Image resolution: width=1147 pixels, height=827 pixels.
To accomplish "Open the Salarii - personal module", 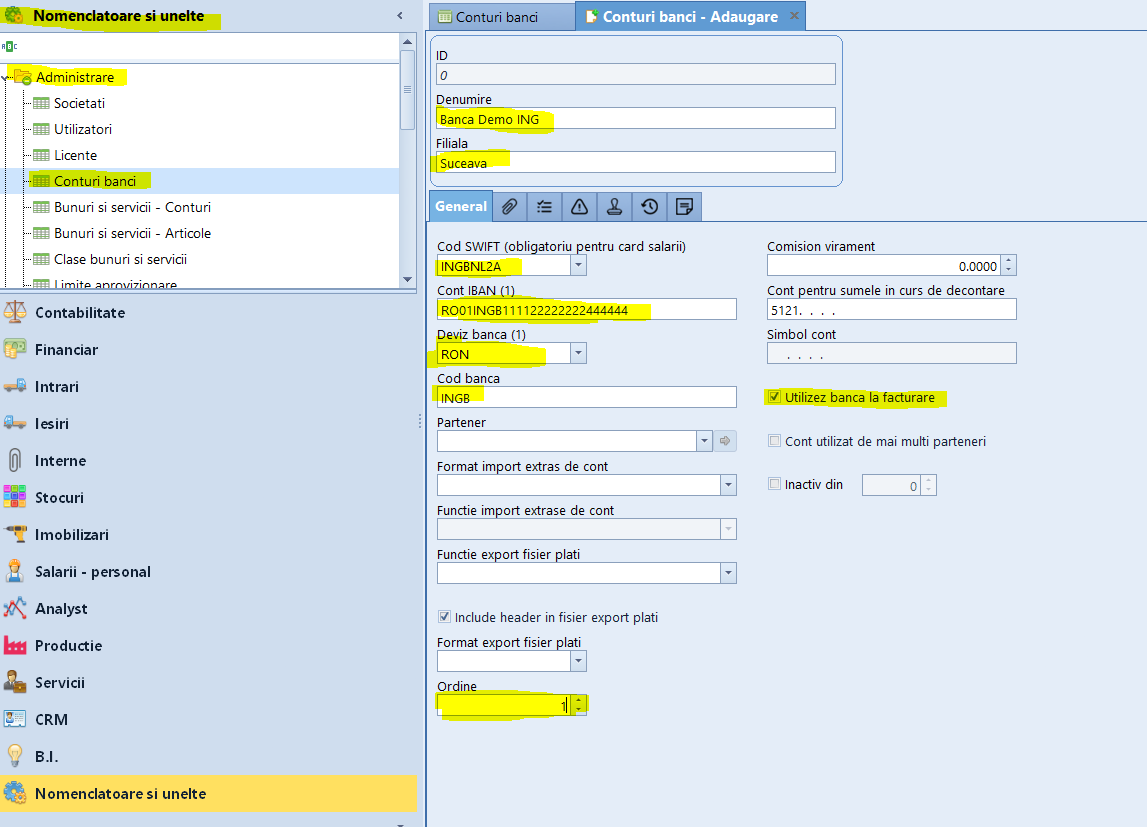I will click(93, 572).
